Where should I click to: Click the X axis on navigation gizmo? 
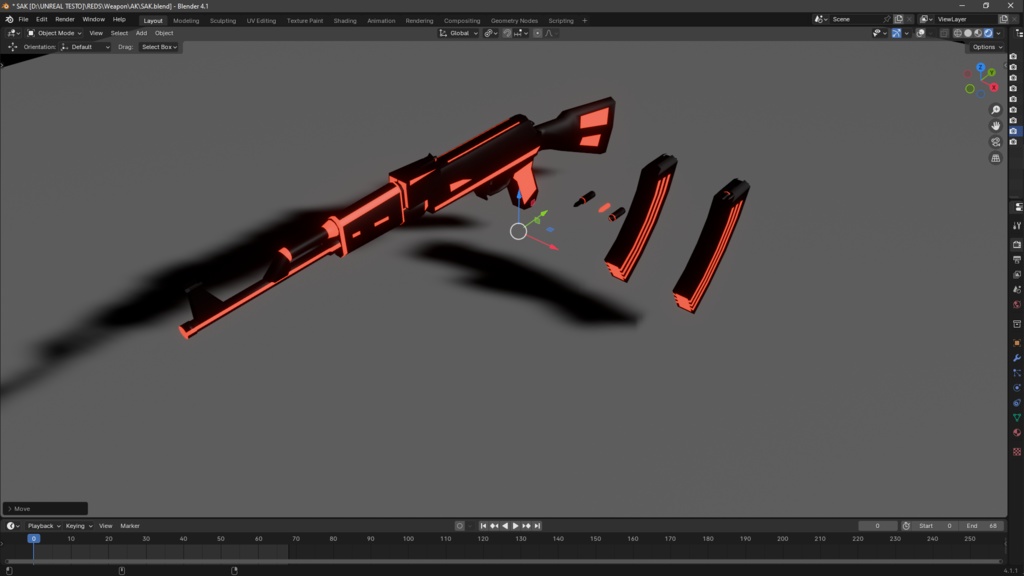[x=994, y=87]
